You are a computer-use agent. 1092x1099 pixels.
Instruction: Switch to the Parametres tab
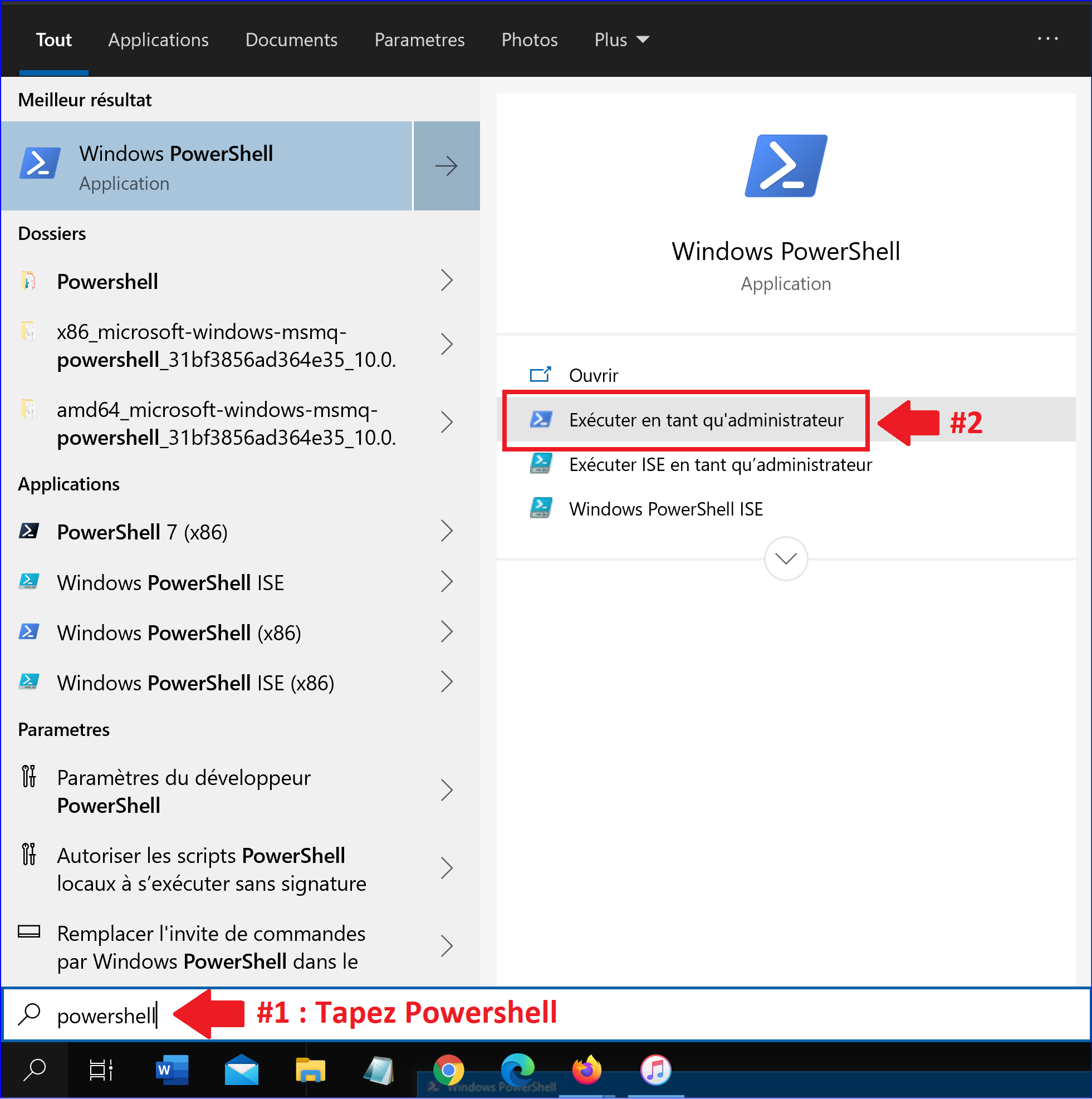[x=419, y=40]
